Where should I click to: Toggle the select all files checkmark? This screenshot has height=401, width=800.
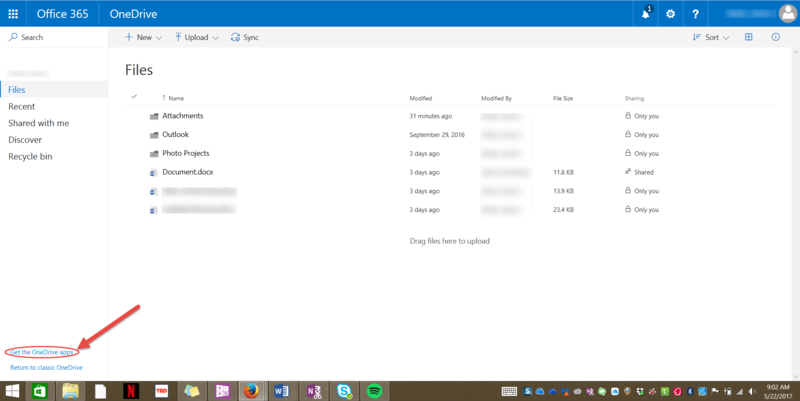coord(134,97)
